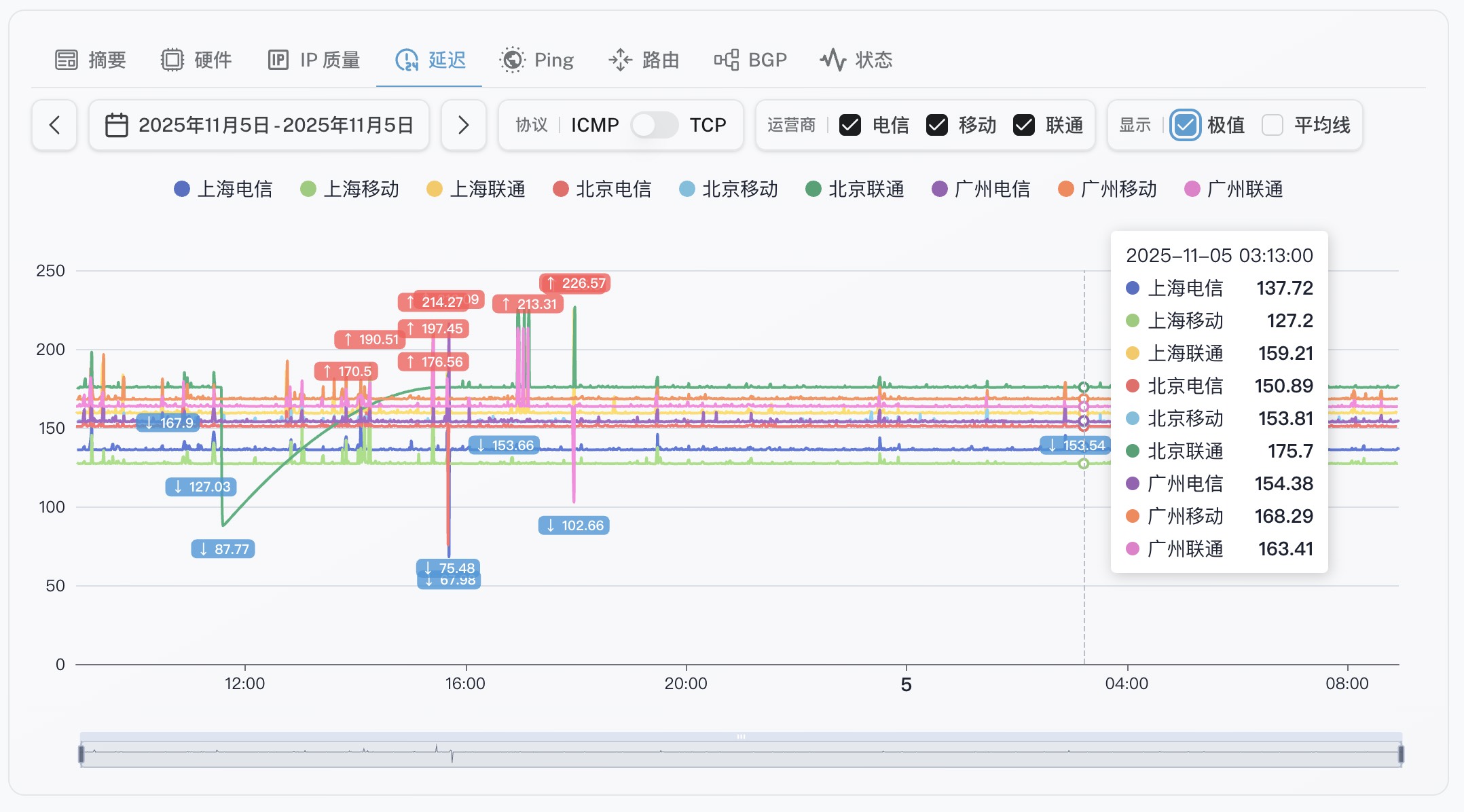This screenshot has width=1464, height=812.
Task: Go to previous date with left chevron
Action: point(54,125)
